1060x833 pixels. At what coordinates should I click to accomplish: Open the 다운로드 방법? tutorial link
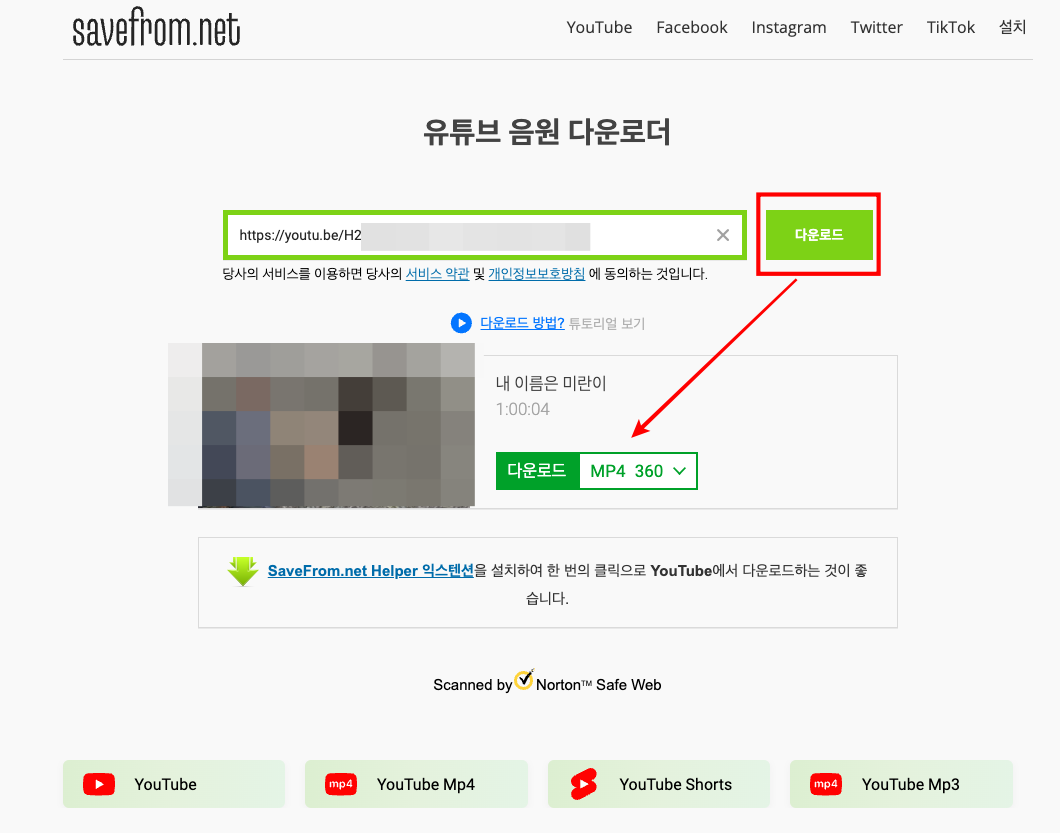tap(522, 323)
